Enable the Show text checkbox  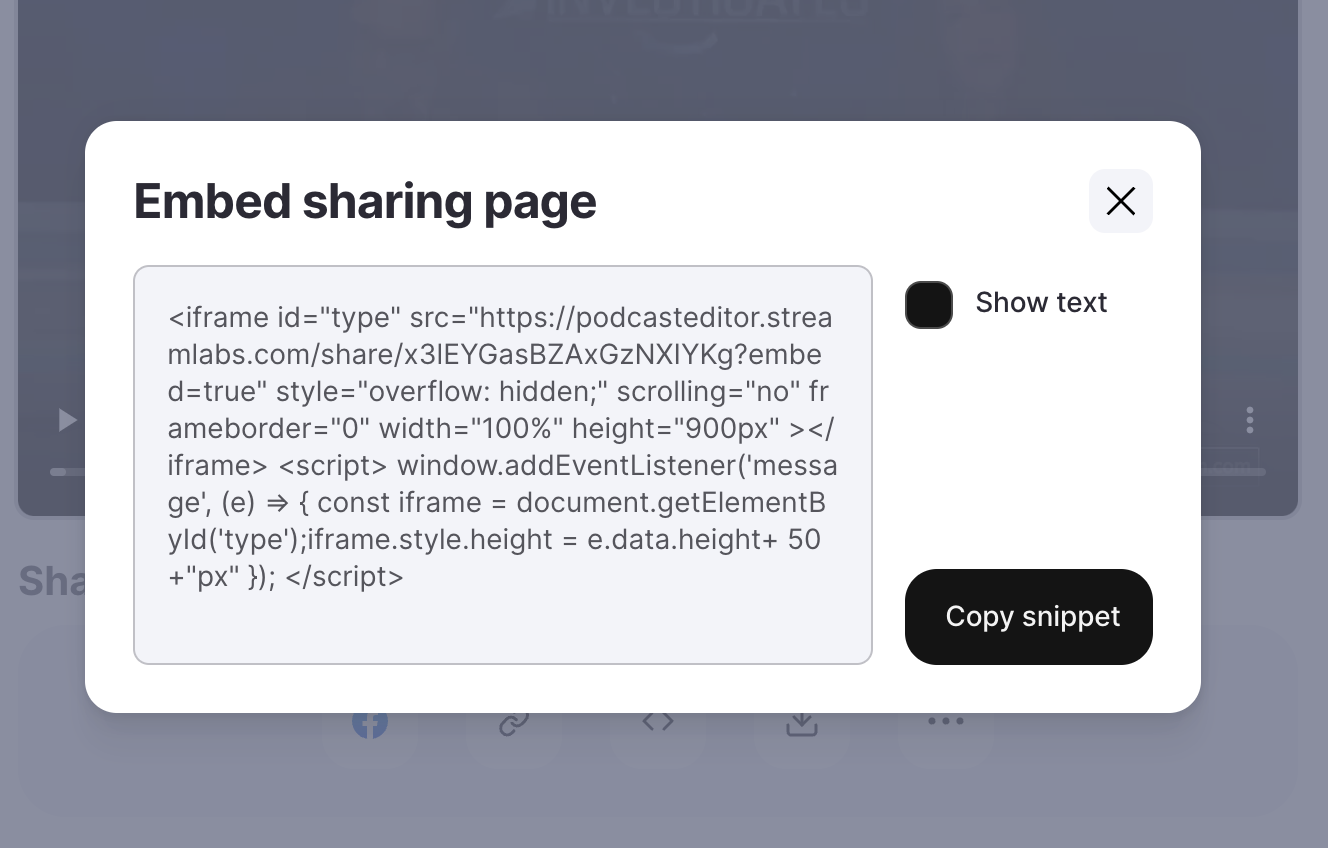tap(928, 304)
